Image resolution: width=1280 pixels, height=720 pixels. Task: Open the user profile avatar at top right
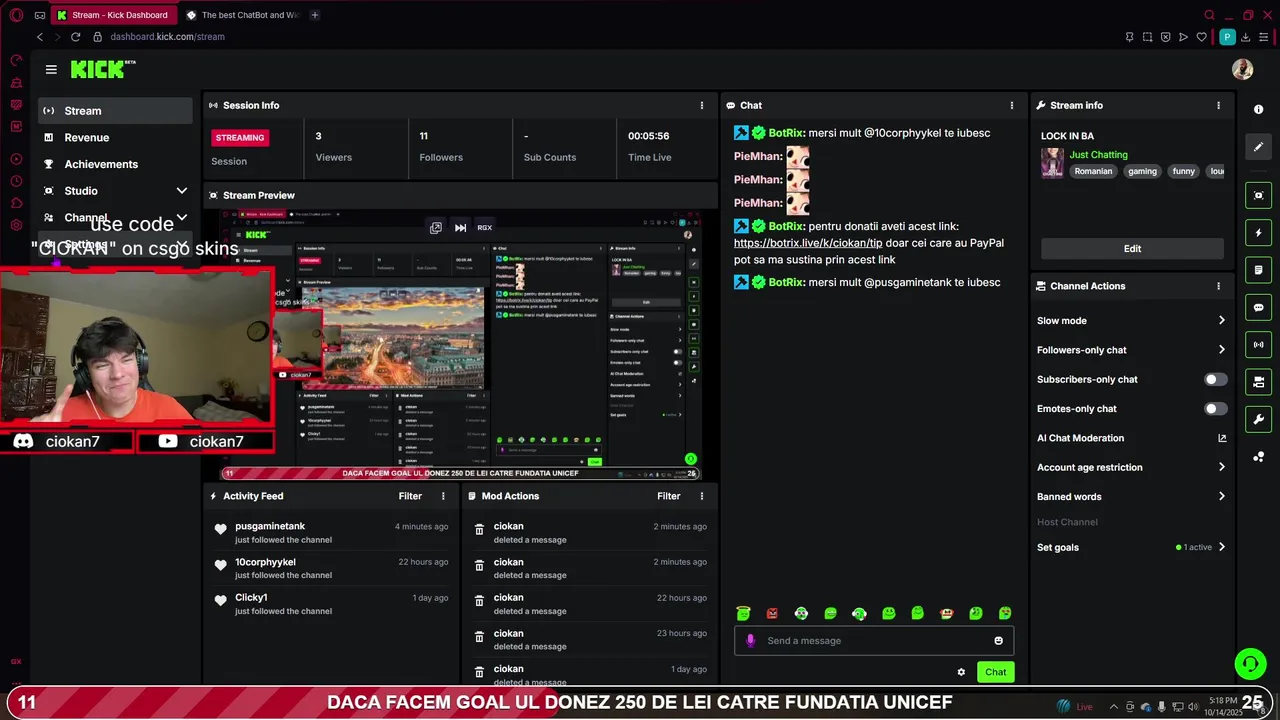pos(1242,69)
